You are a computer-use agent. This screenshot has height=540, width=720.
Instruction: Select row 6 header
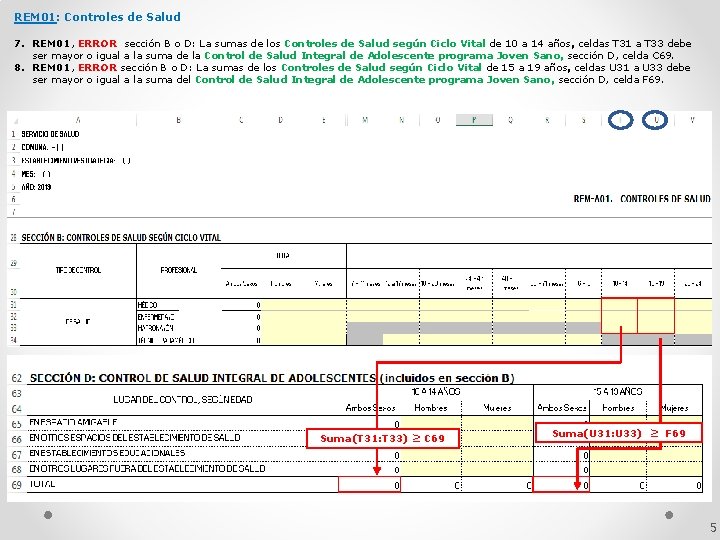click(14, 199)
